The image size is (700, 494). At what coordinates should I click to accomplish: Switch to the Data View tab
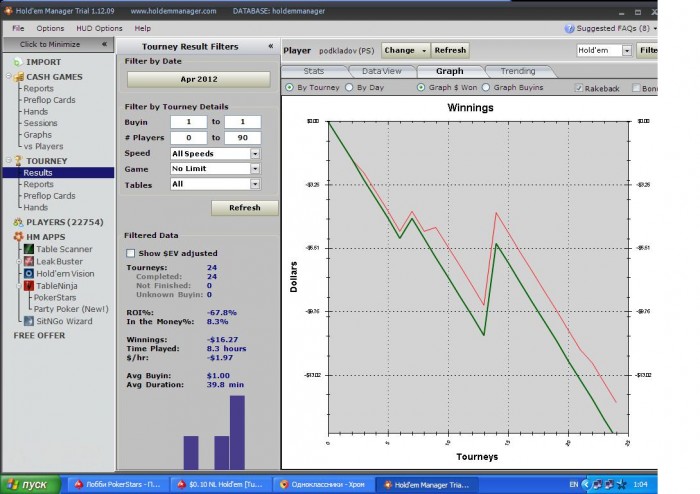382,71
